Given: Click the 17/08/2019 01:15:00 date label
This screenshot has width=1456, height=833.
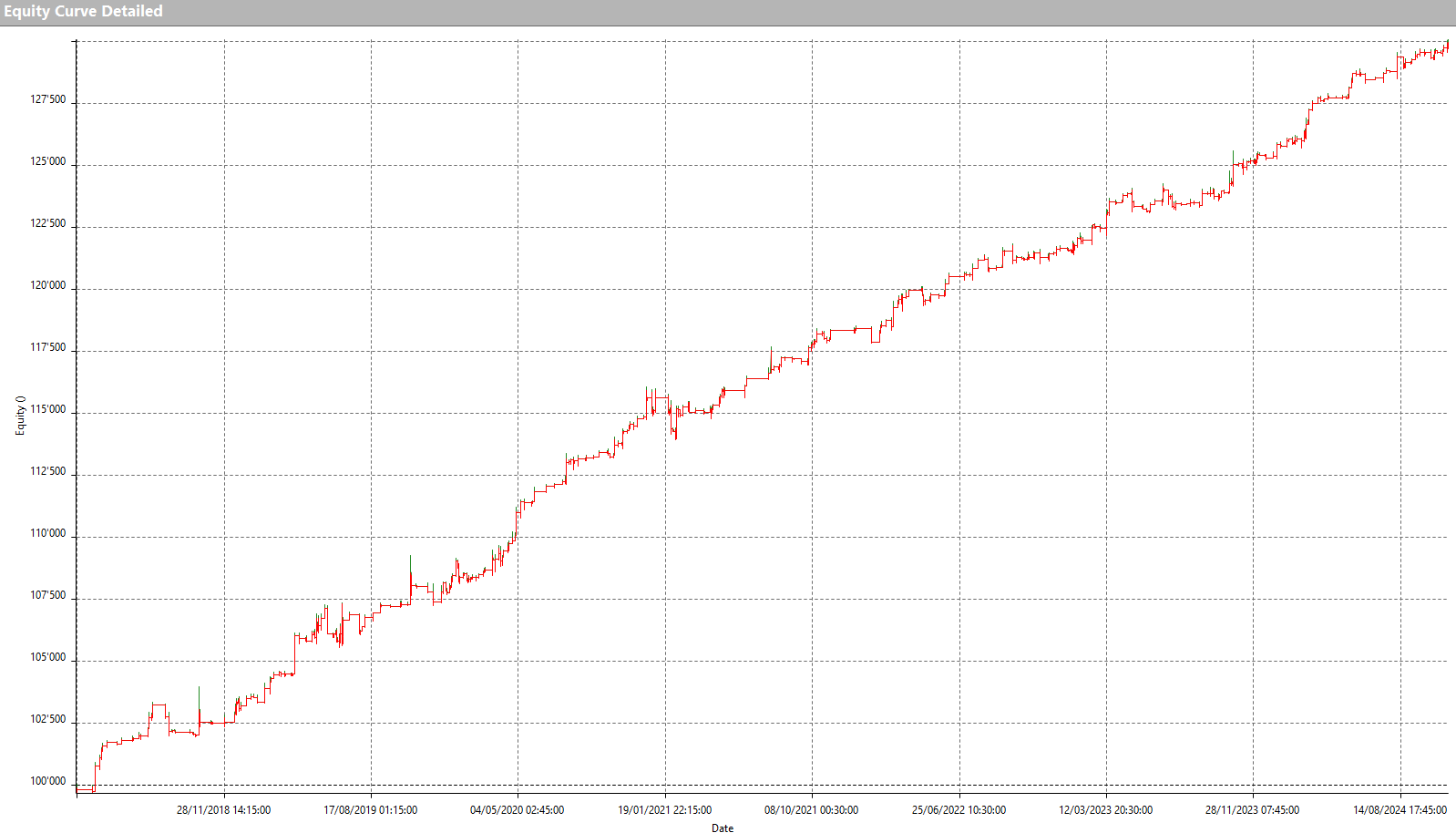Looking at the screenshot, I should coord(371,809).
